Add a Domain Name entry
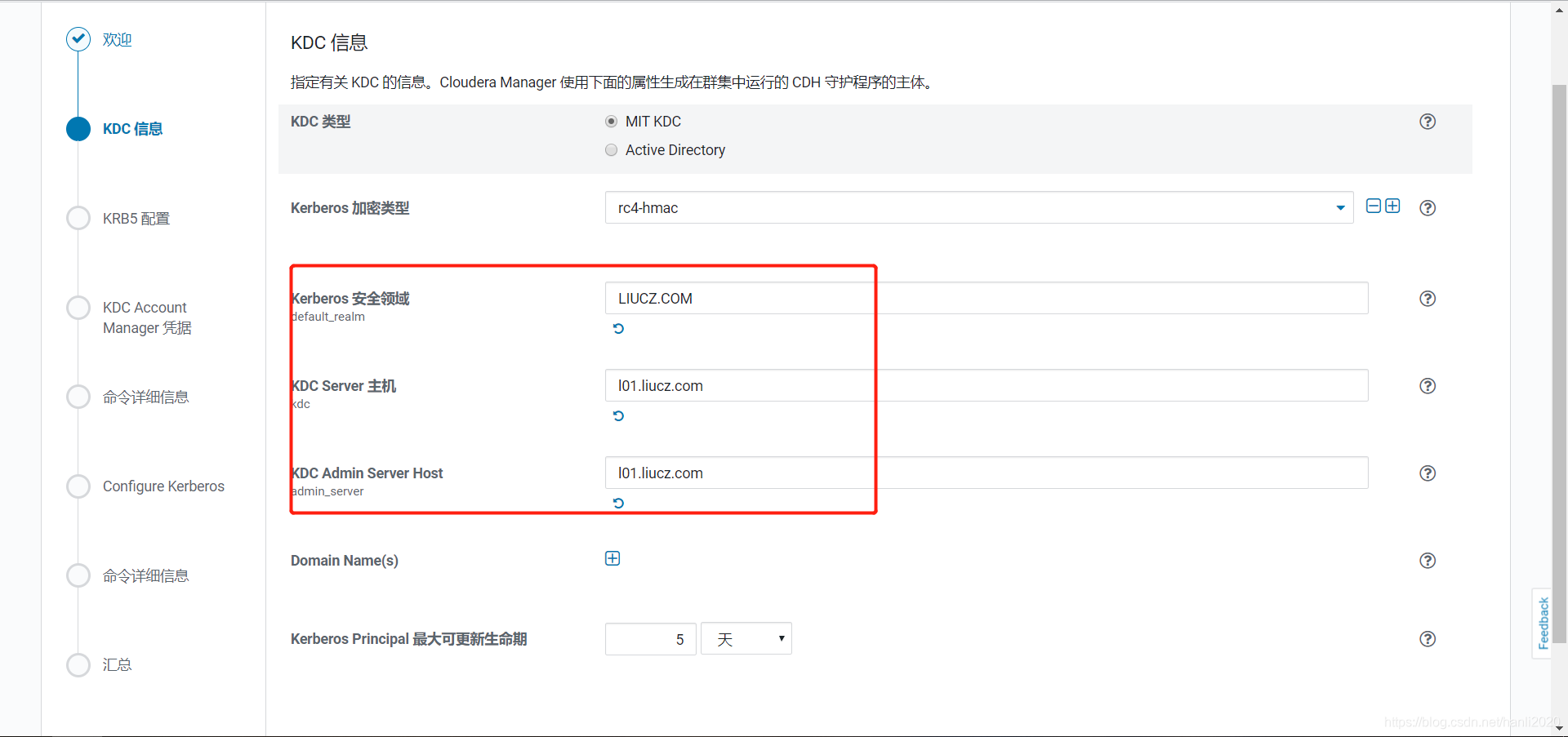Image resolution: width=1568 pixels, height=737 pixels. [612, 558]
